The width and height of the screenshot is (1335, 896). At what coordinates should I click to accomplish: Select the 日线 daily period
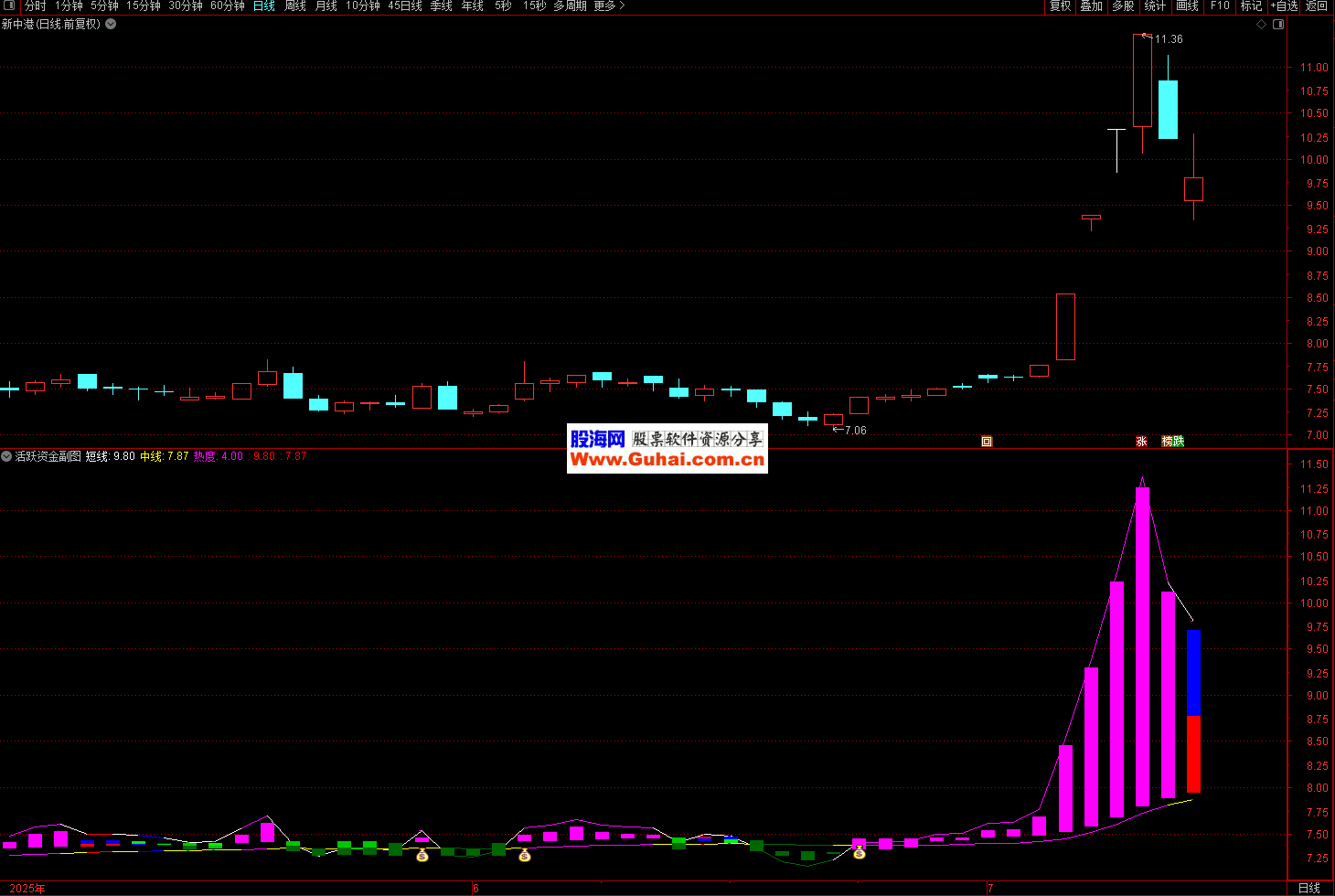pos(264,6)
